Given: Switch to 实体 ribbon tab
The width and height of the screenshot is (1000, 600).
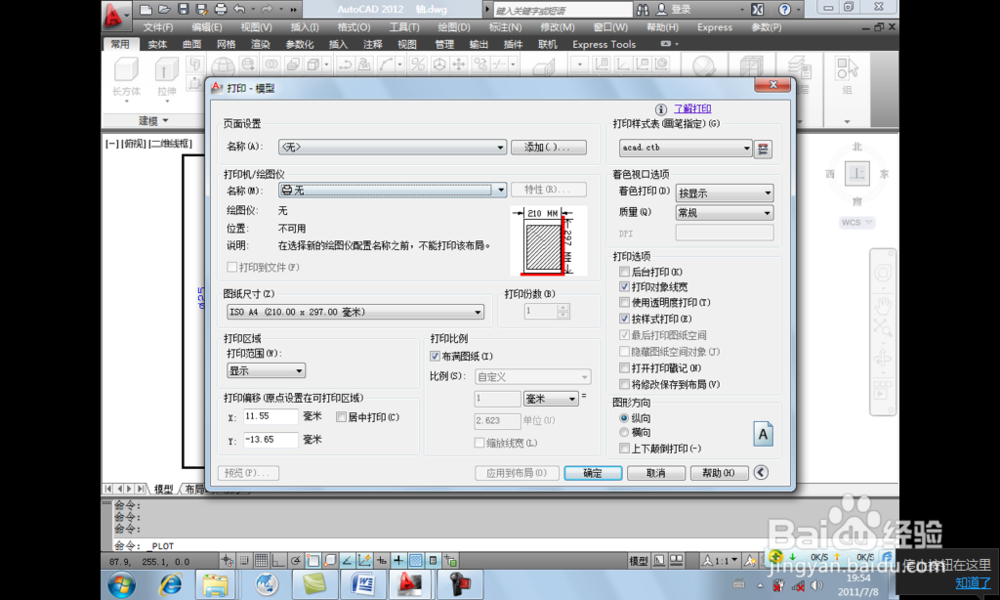Looking at the screenshot, I should click(x=157, y=44).
